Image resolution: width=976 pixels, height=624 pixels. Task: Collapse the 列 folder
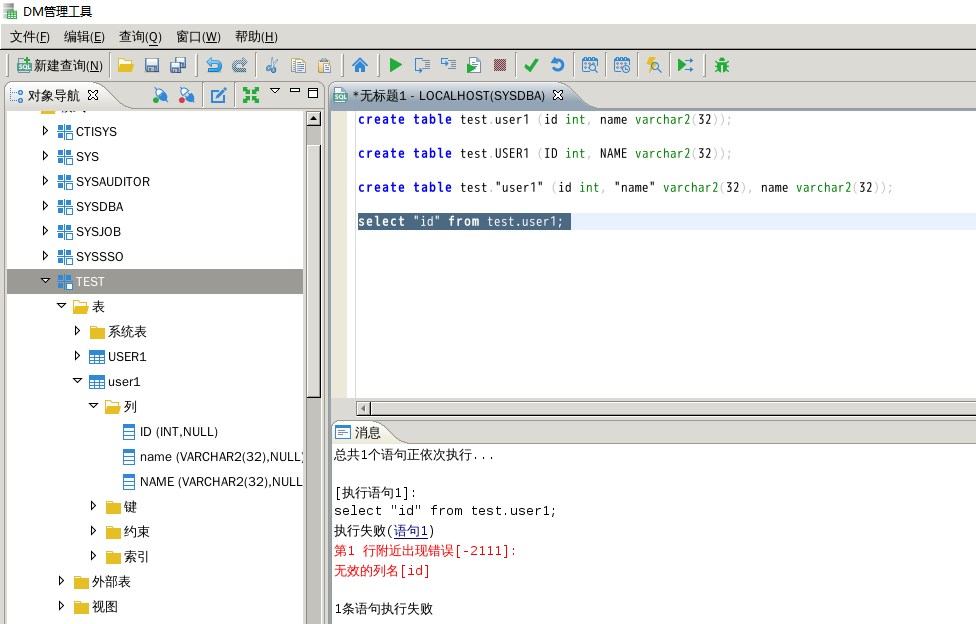pos(93,405)
